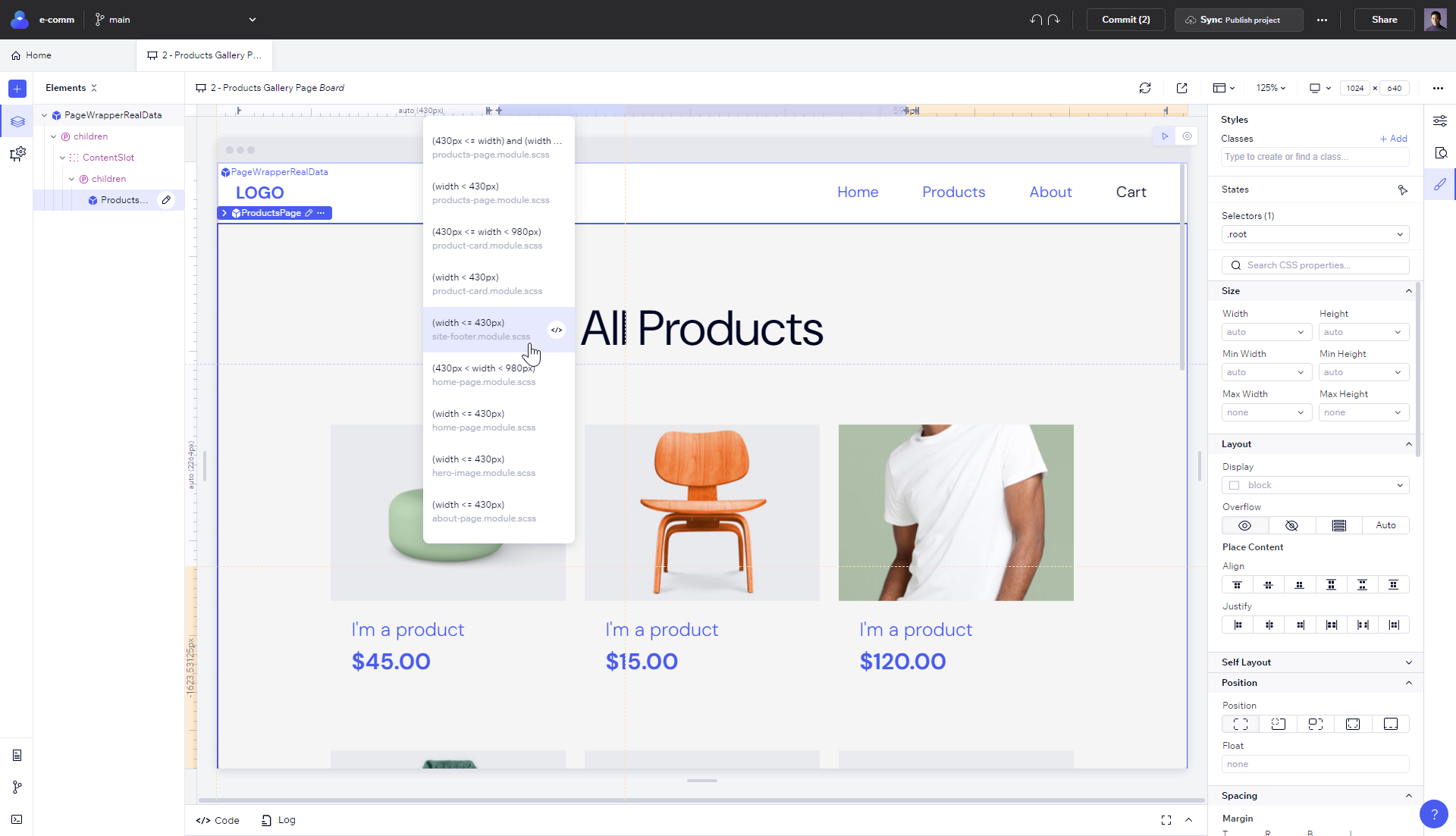Select the last position option icon
The height and width of the screenshot is (836, 1456).
(x=1390, y=724)
